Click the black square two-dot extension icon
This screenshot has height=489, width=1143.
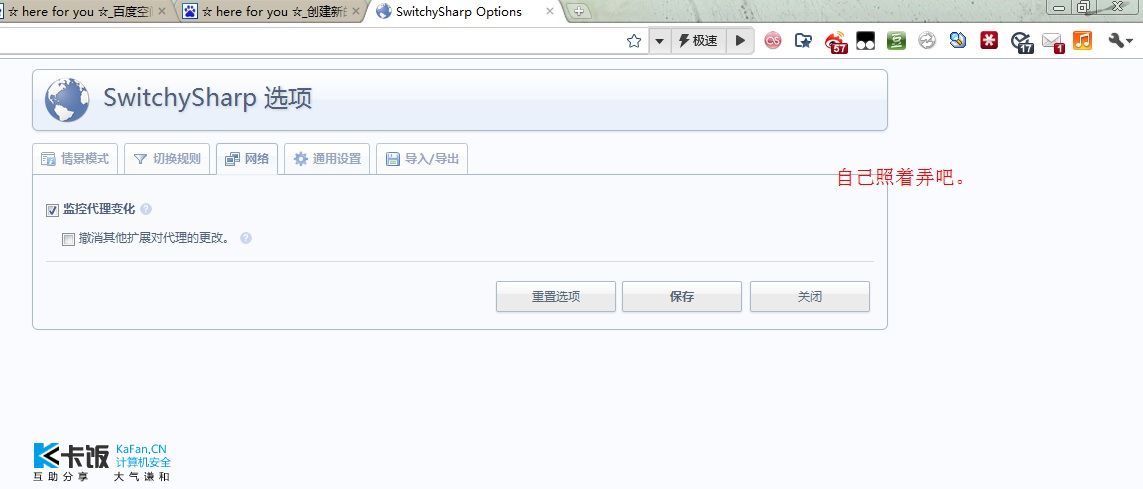coord(865,41)
